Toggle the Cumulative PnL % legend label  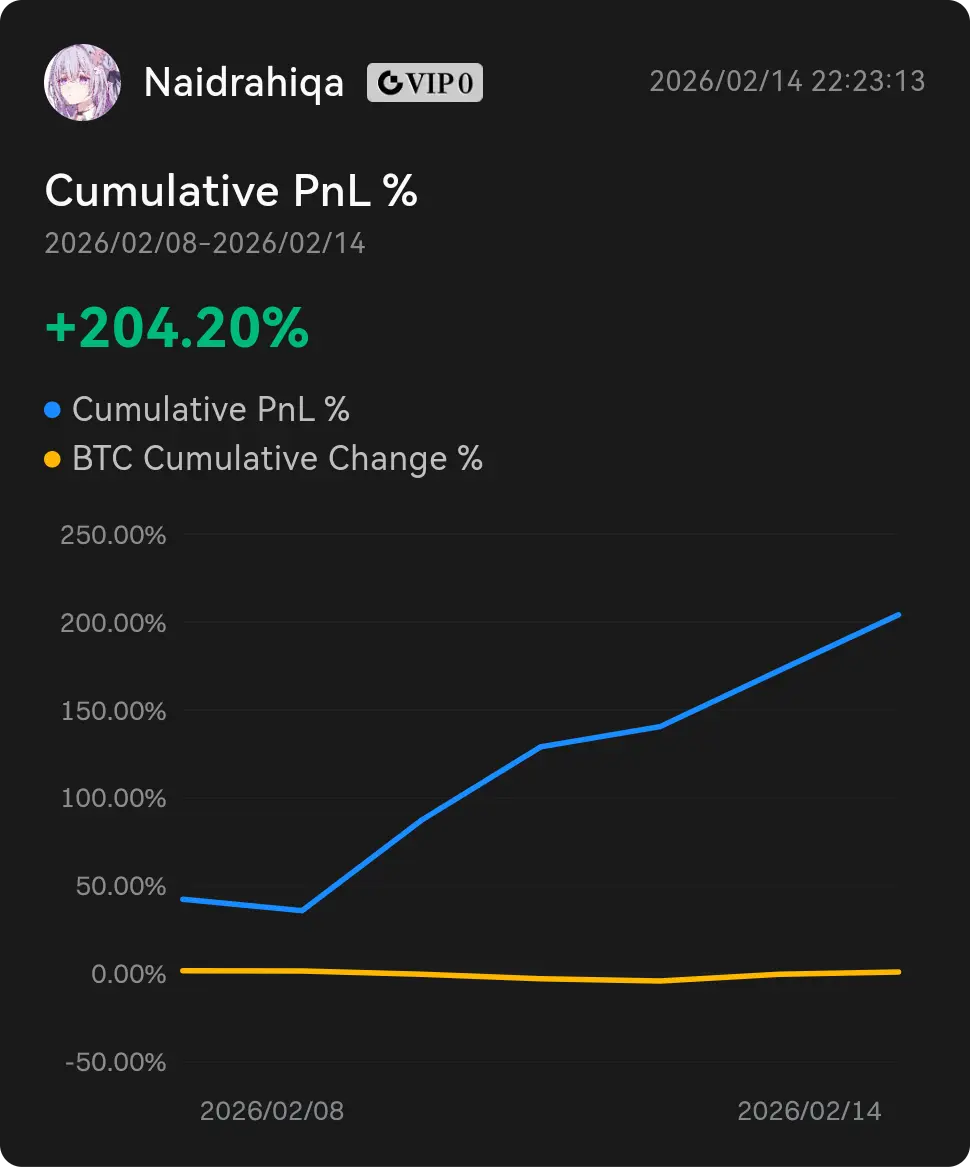click(x=210, y=409)
